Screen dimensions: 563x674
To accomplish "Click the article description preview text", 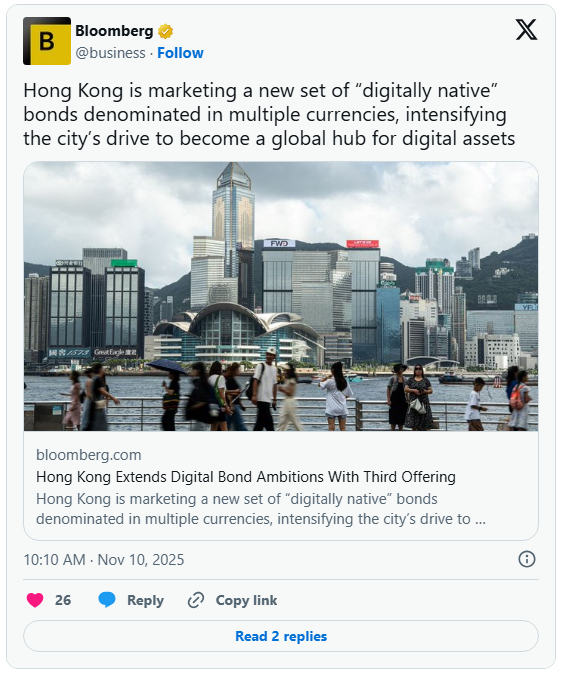I will pyautogui.click(x=261, y=509).
